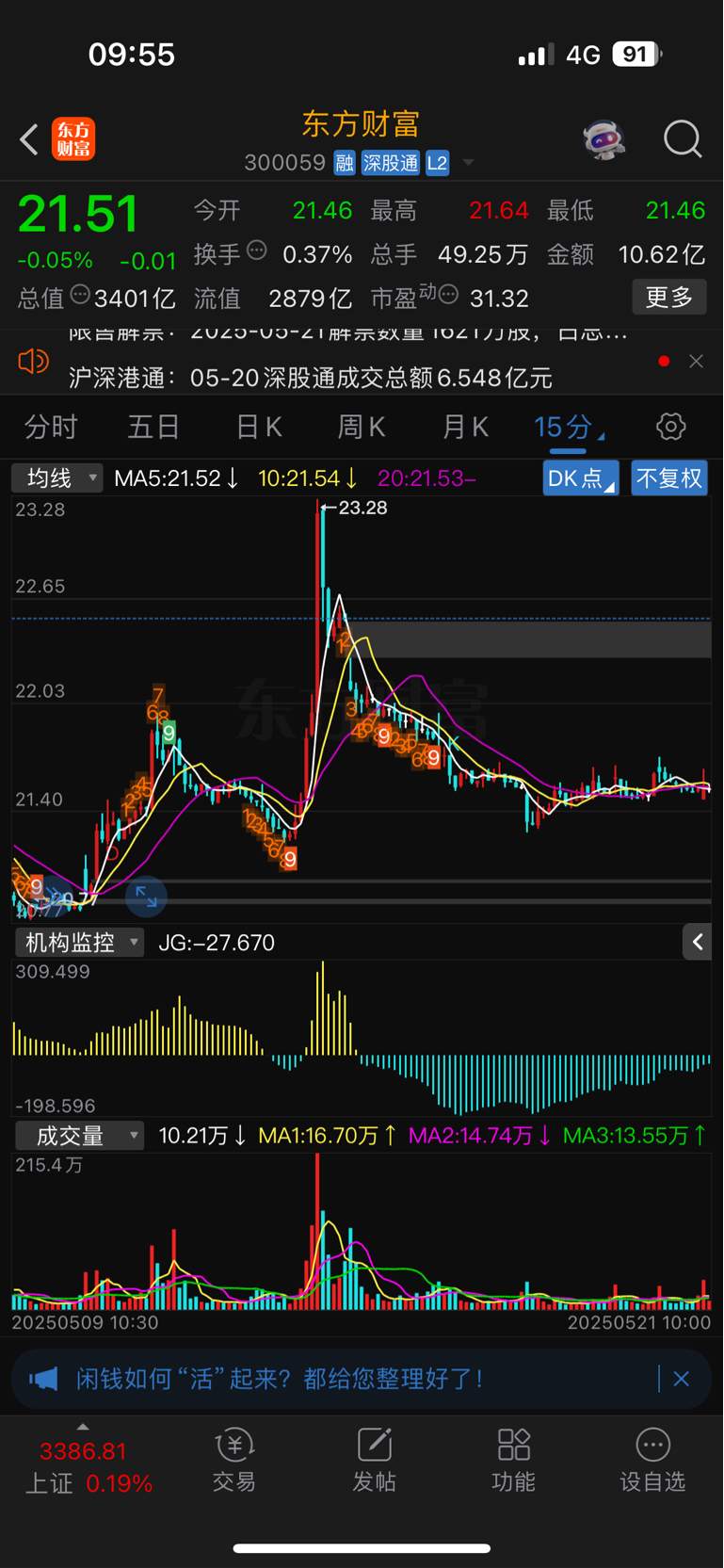Dismiss the news ticker with the X
Screen dimensions: 724x1568
[696, 362]
